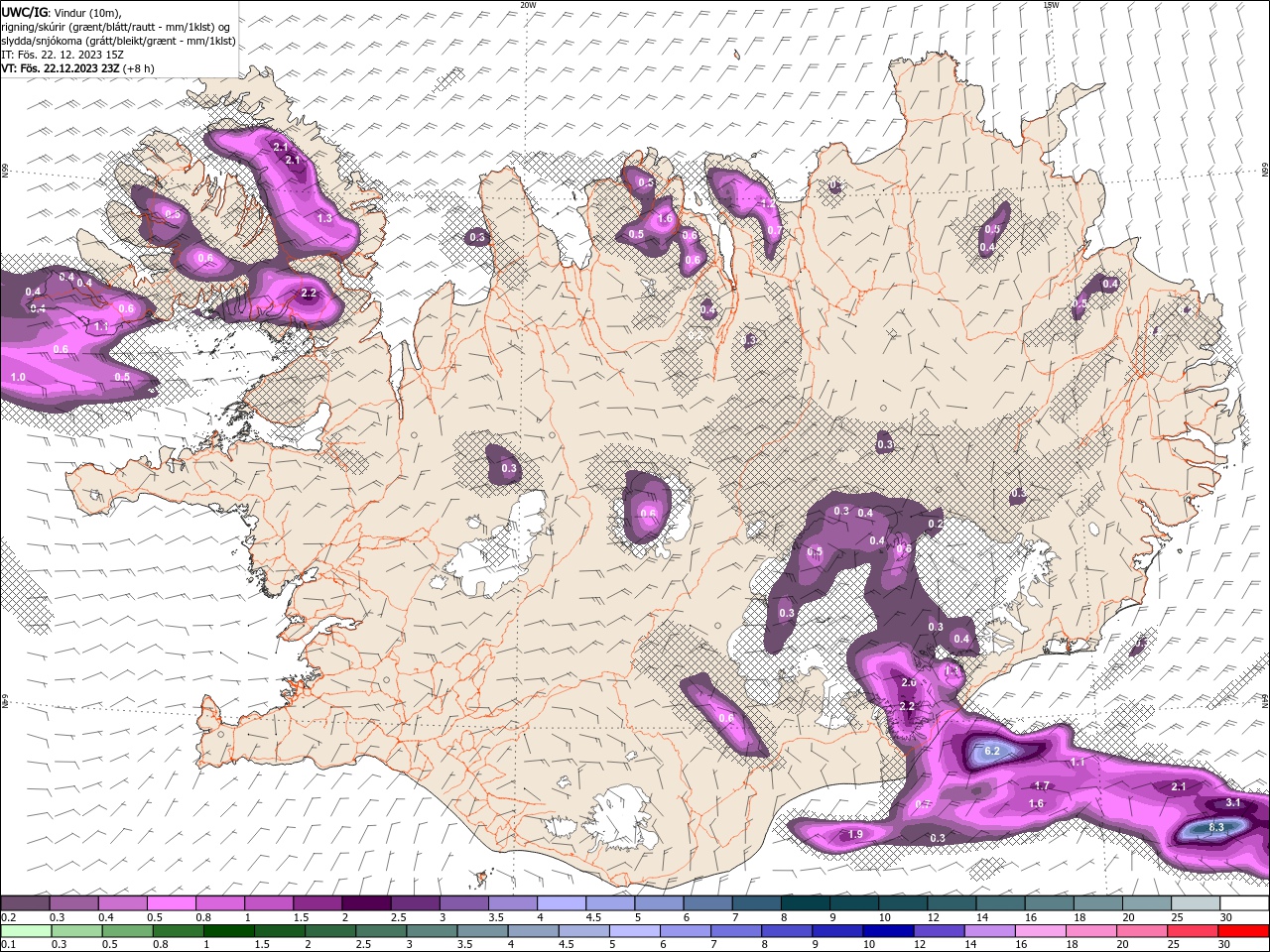Click the '20W' longitude label at top
The width and height of the screenshot is (1270, 952).
[528, 5]
